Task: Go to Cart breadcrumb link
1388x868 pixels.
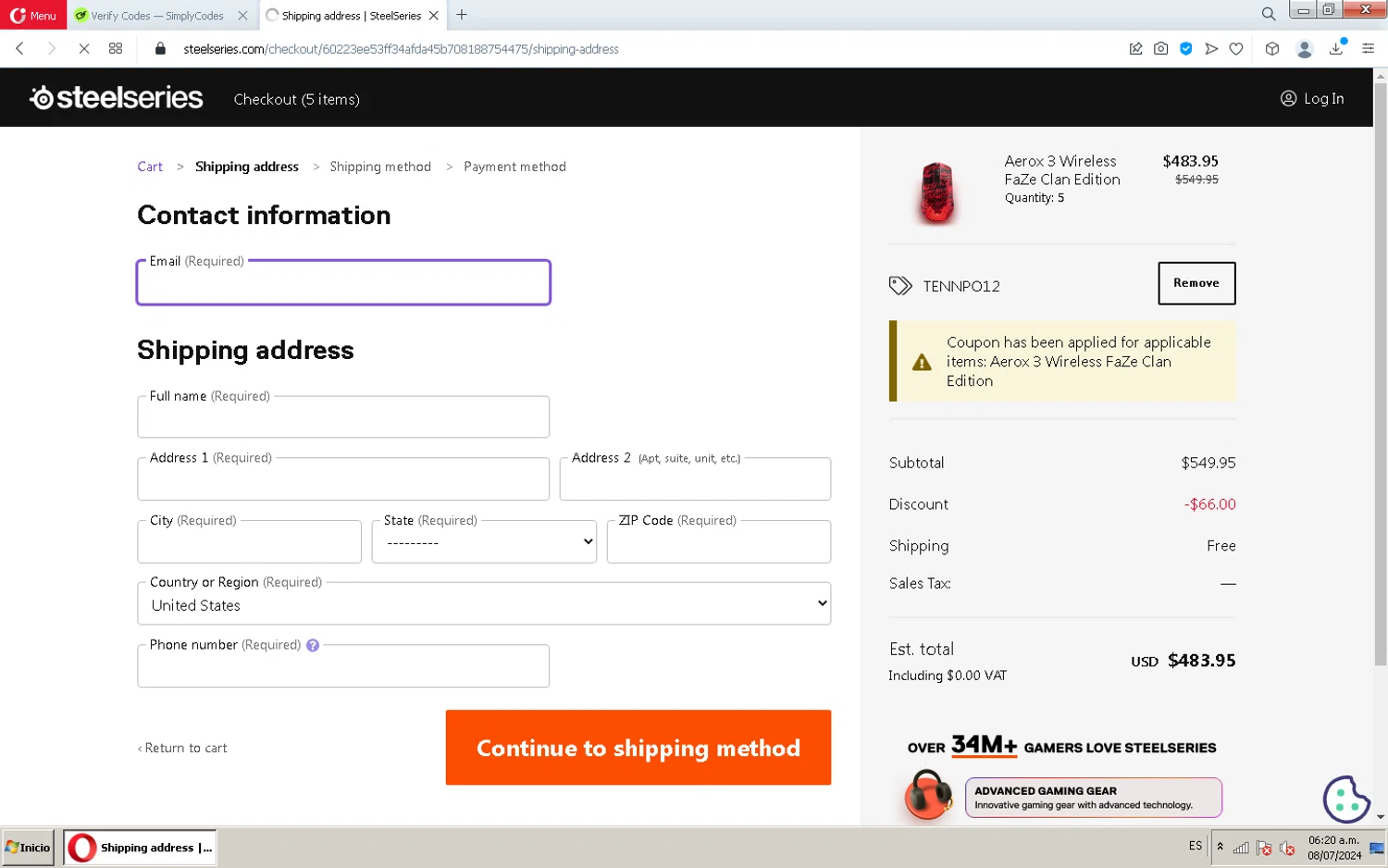Action: click(150, 167)
